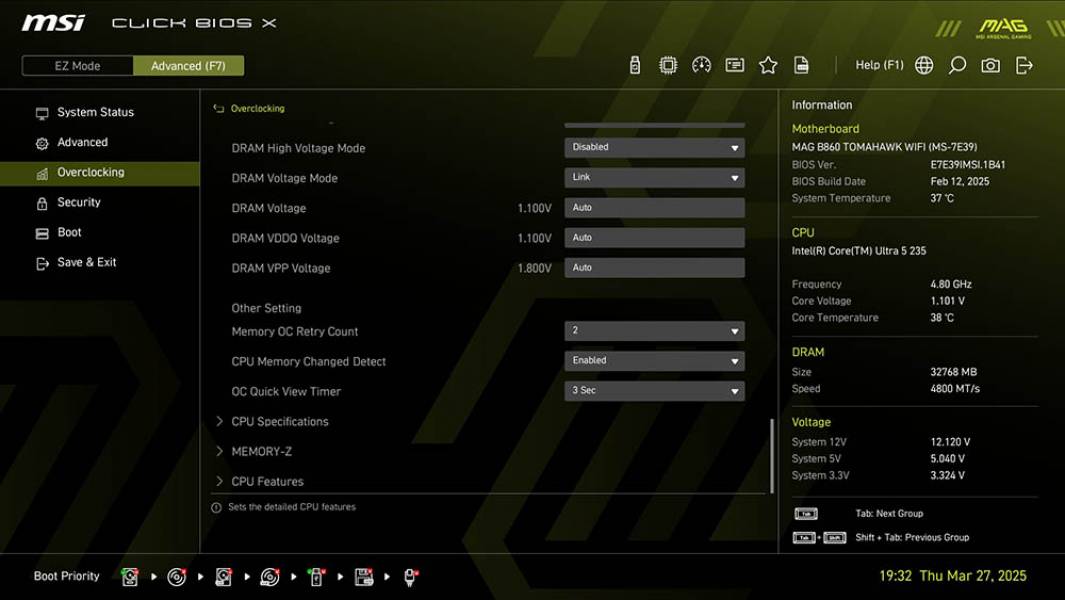Screen dimensions: 1065x600
Task: Open DRAM Voltage Mode Link dropdown
Action: pos(654,177)
